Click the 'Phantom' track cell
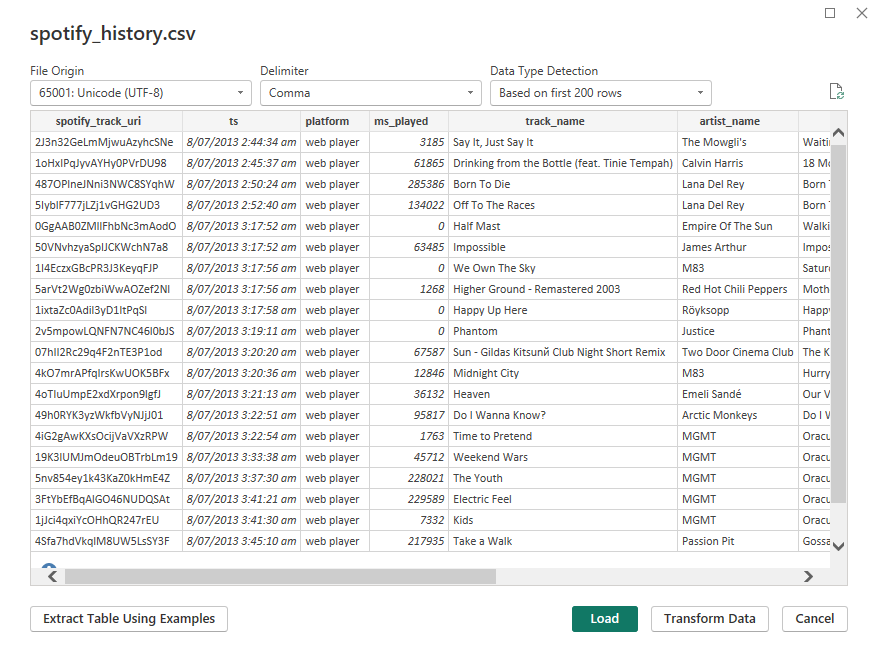The width and height of the screenshot is (878, 658). pos(563,332)
